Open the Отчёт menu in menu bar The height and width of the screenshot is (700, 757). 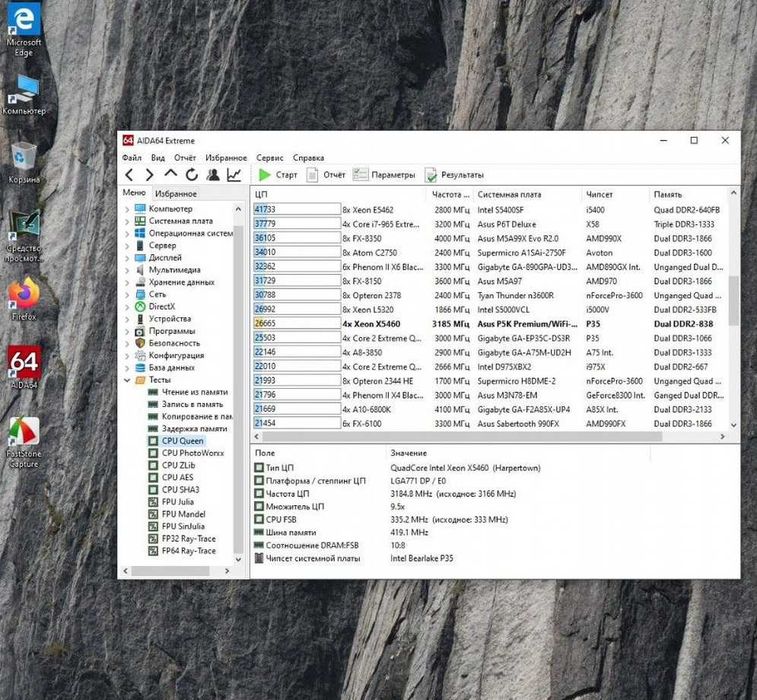[185, 158]
